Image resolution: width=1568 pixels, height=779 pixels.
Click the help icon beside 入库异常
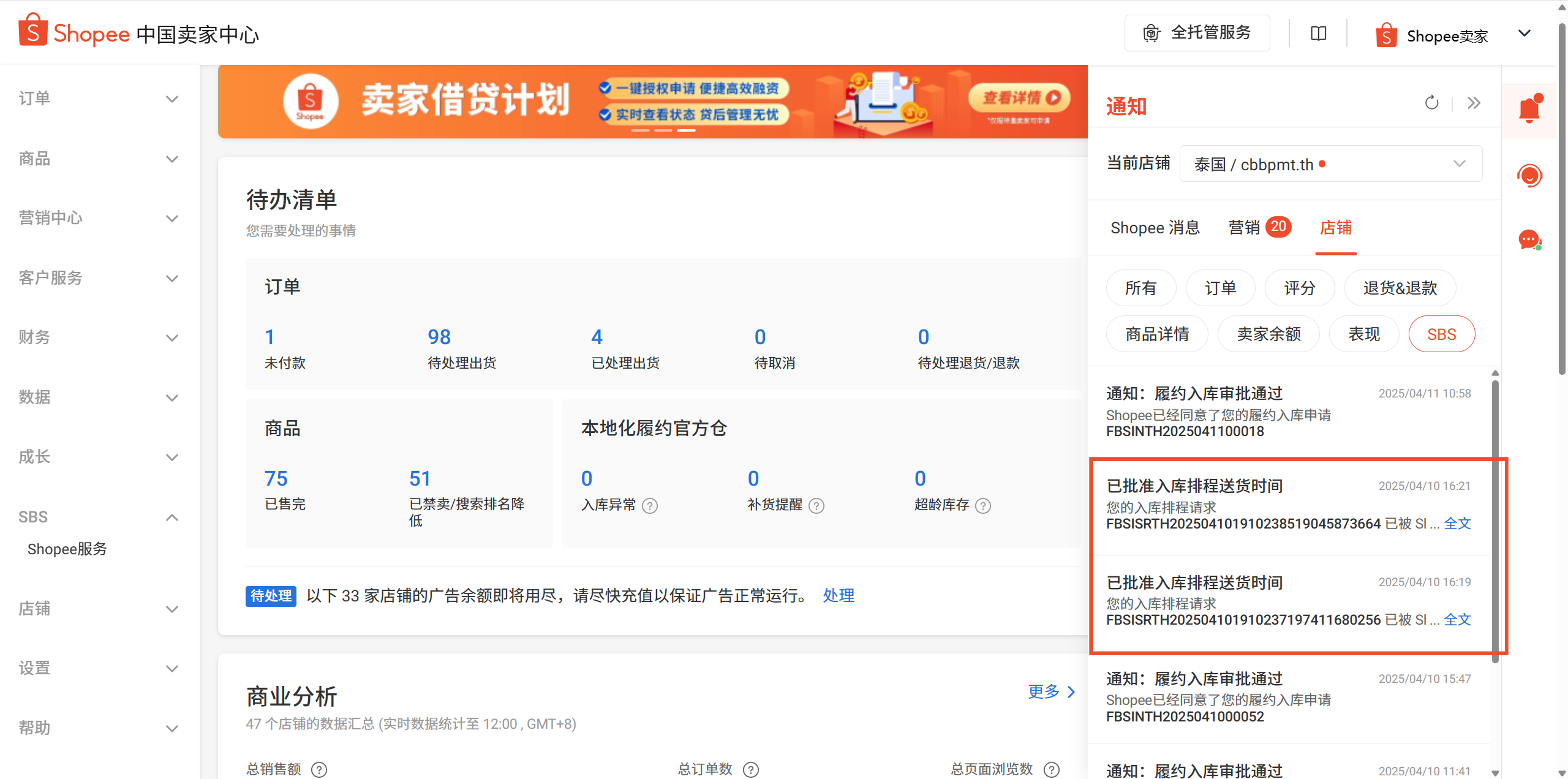650,506
